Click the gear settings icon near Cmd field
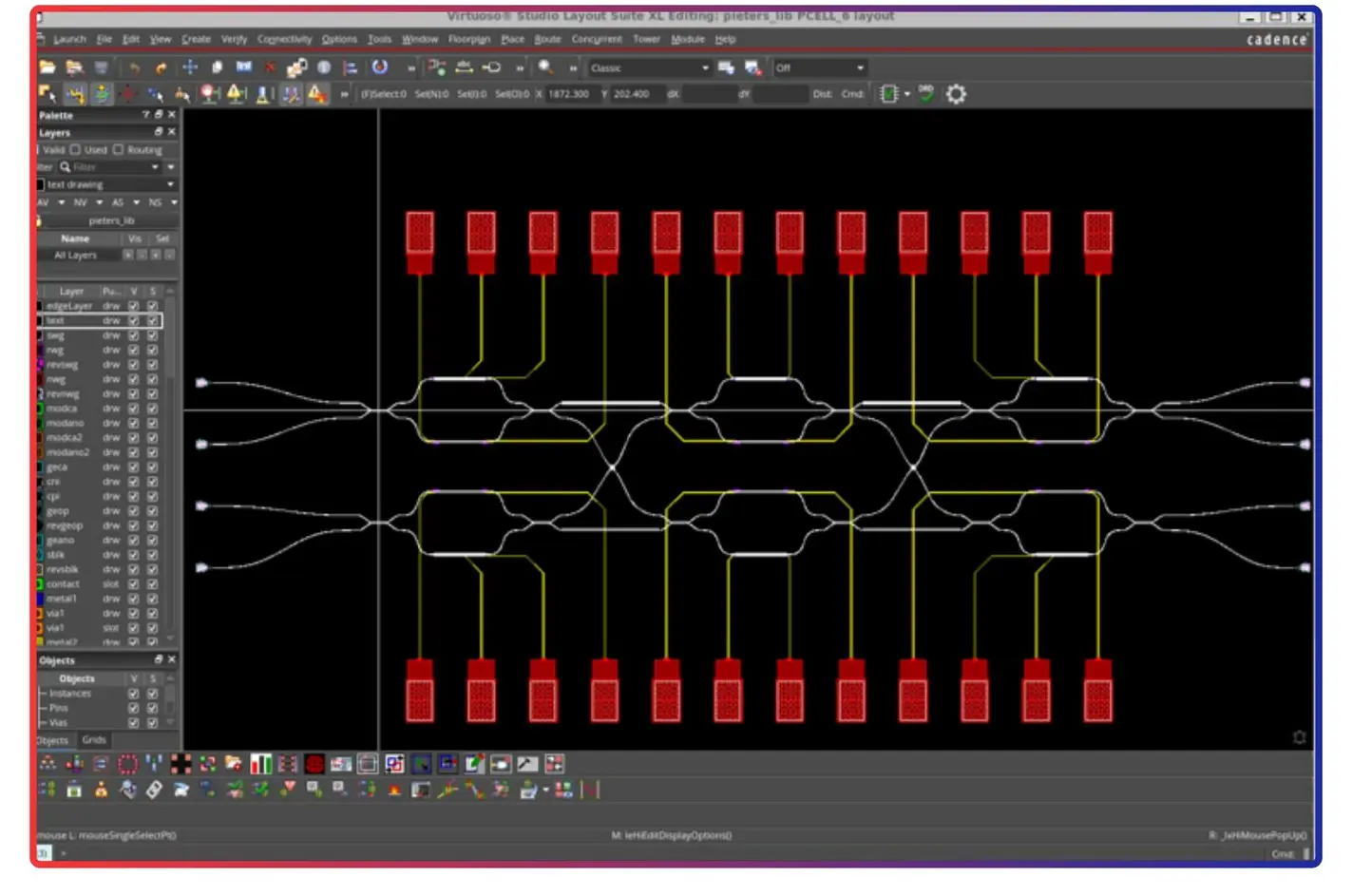The image size is (1352, 896). pos(956,94)
